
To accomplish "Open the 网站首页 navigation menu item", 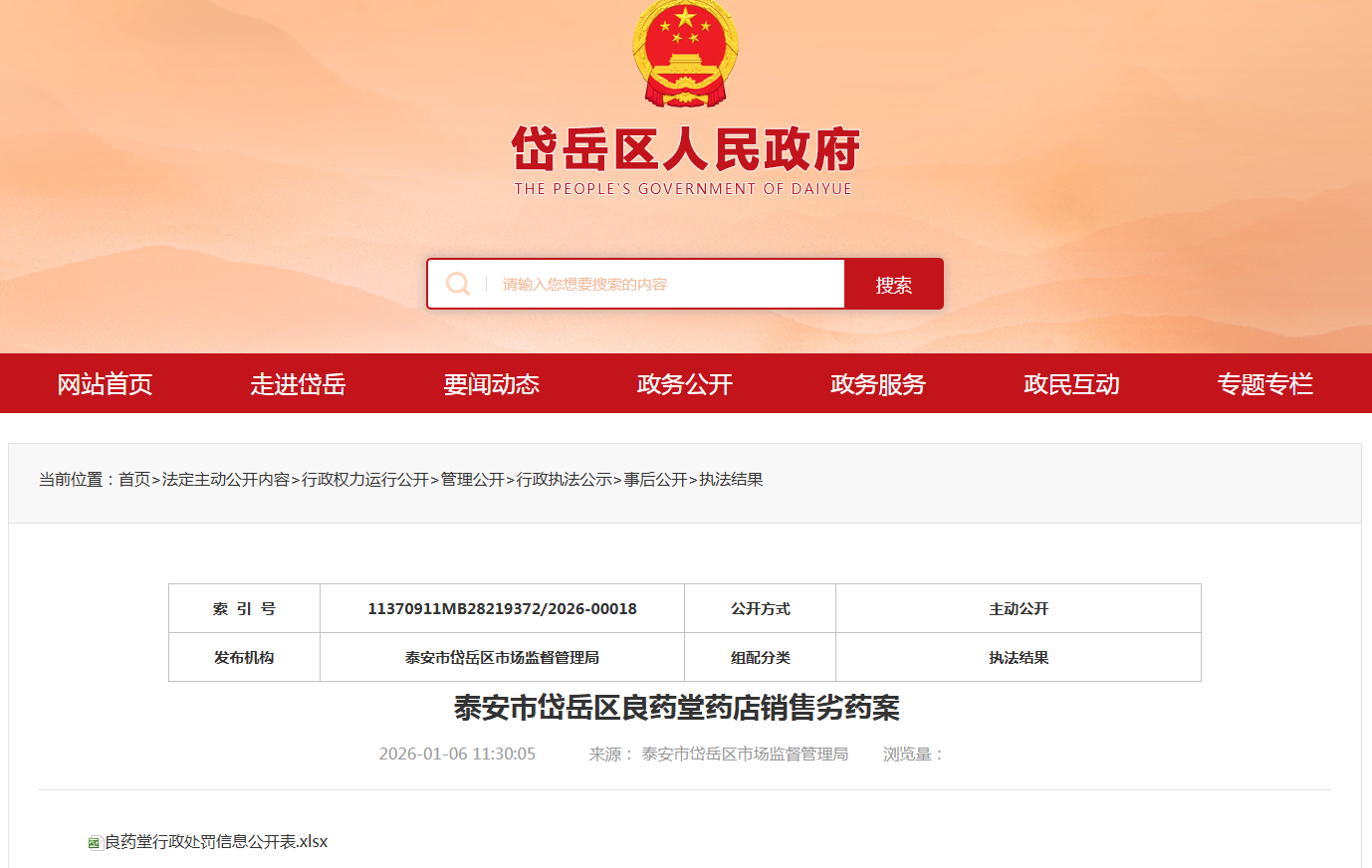I will pos(105,384).
